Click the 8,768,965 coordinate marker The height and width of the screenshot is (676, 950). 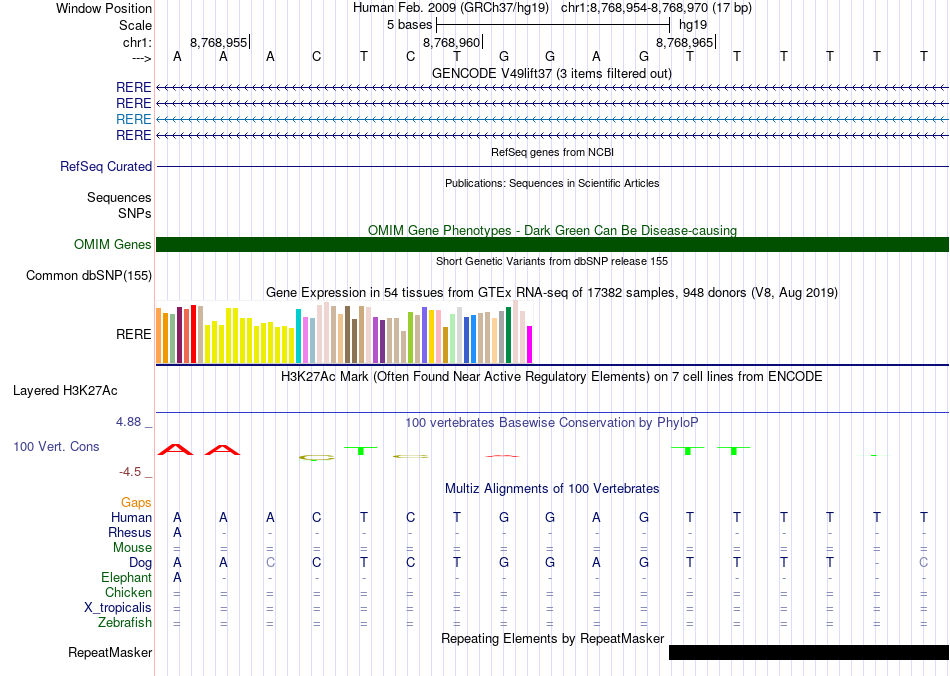(685, 42)
